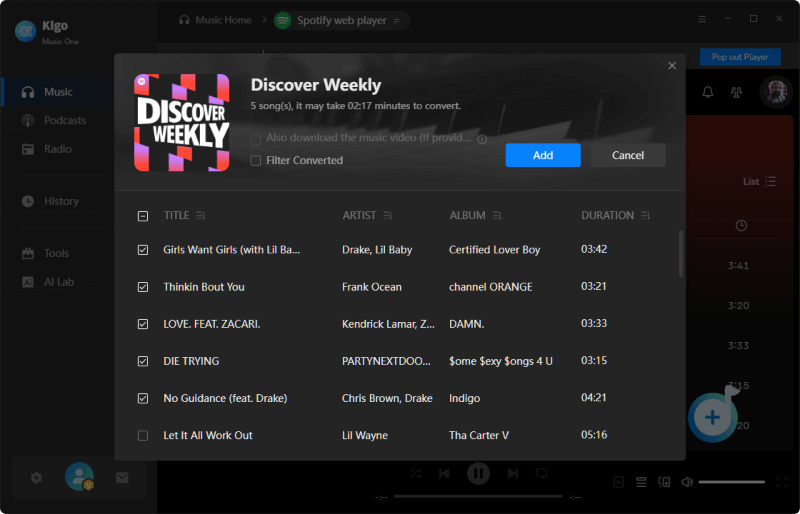
Task: Go to Music Home breadcrumb
Action: [215, 20]
